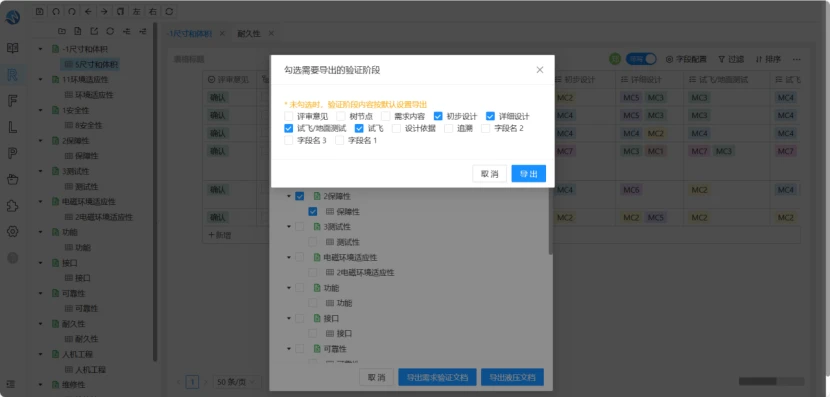Click the refresh icon right of 右 button
The height and width of the screenshot is (397, 830).
169,11
